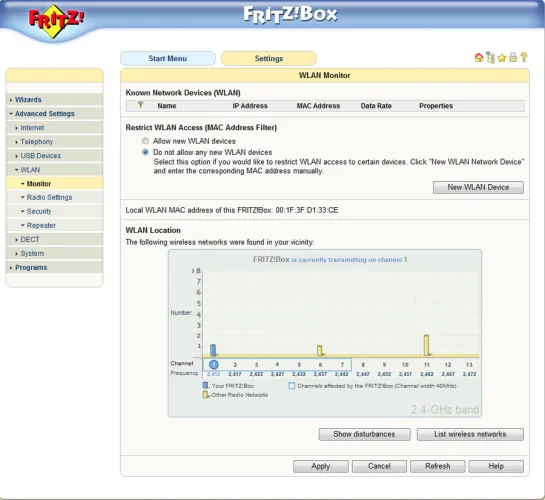Click the MAC Address column header
545x500 pixels.
tap(318, 106)
